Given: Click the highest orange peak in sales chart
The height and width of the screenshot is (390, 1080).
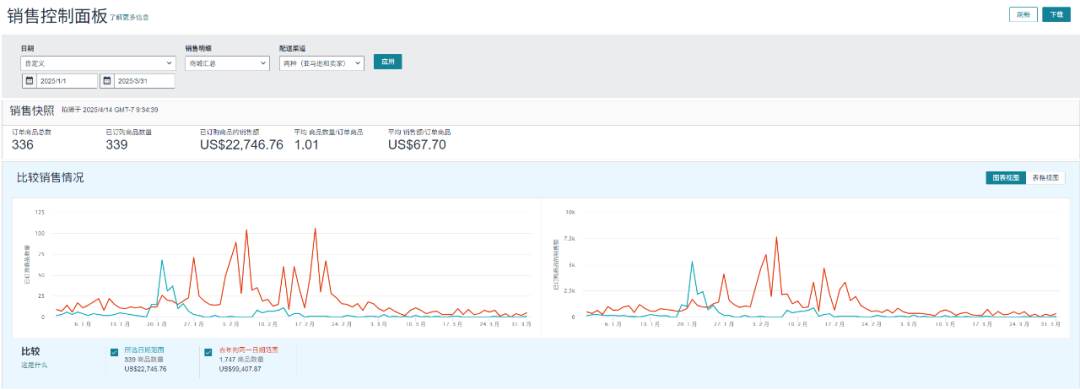Looking at the screenshot, I should pyautogui.click(x=776, y=238).
